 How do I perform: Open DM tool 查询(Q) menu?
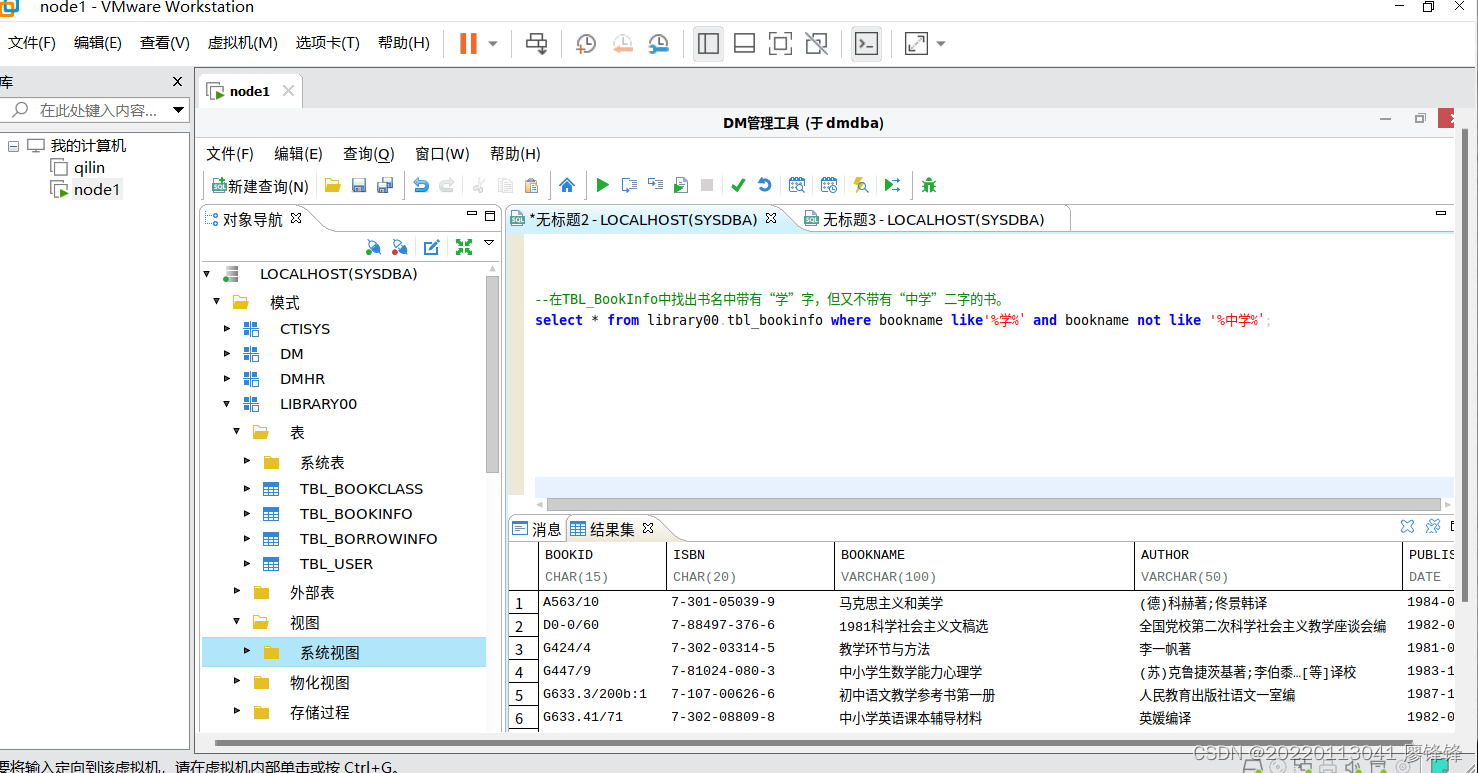pos(369,154)
